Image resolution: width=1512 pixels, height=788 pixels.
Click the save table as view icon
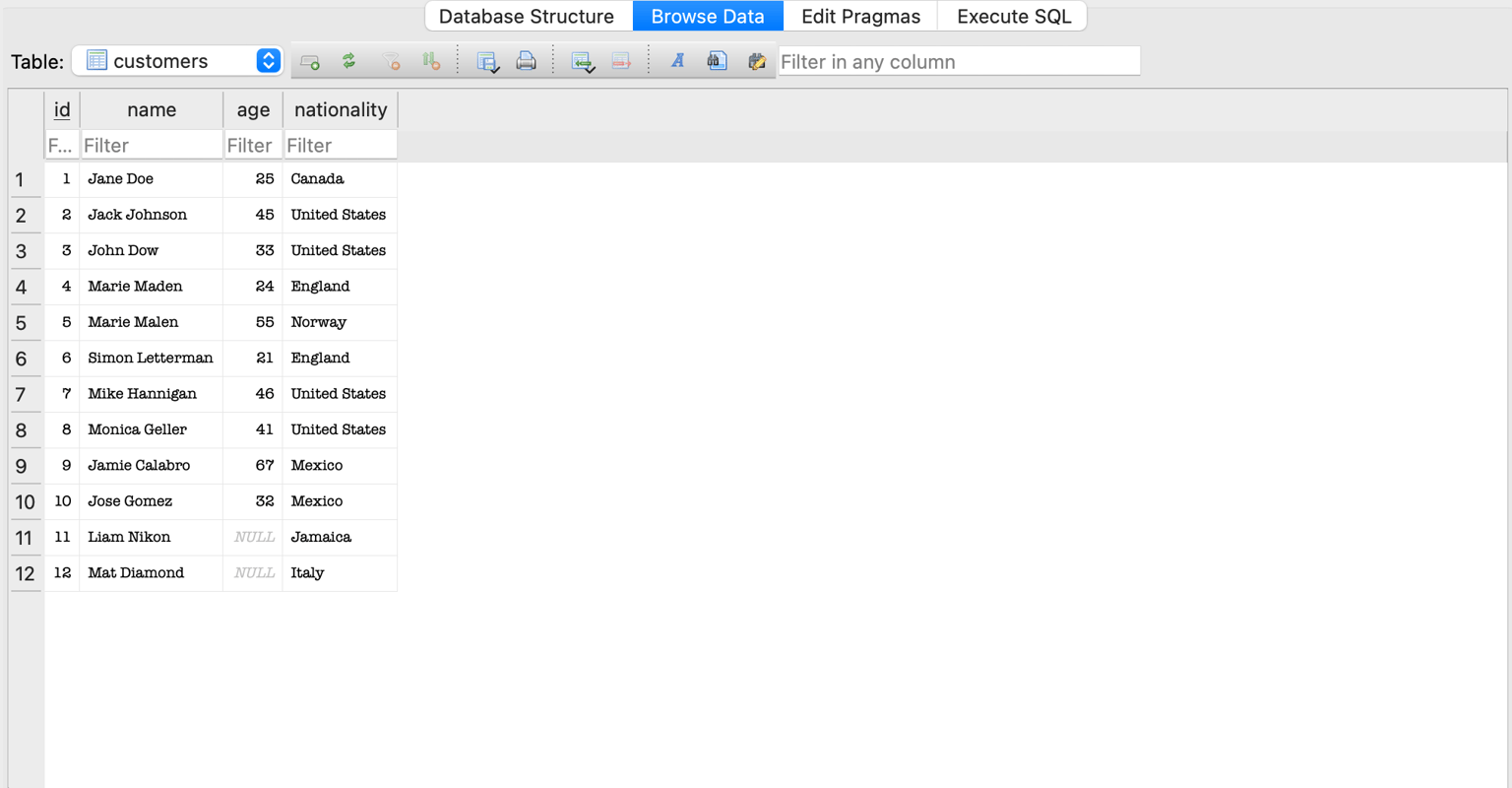coord(487,61)
